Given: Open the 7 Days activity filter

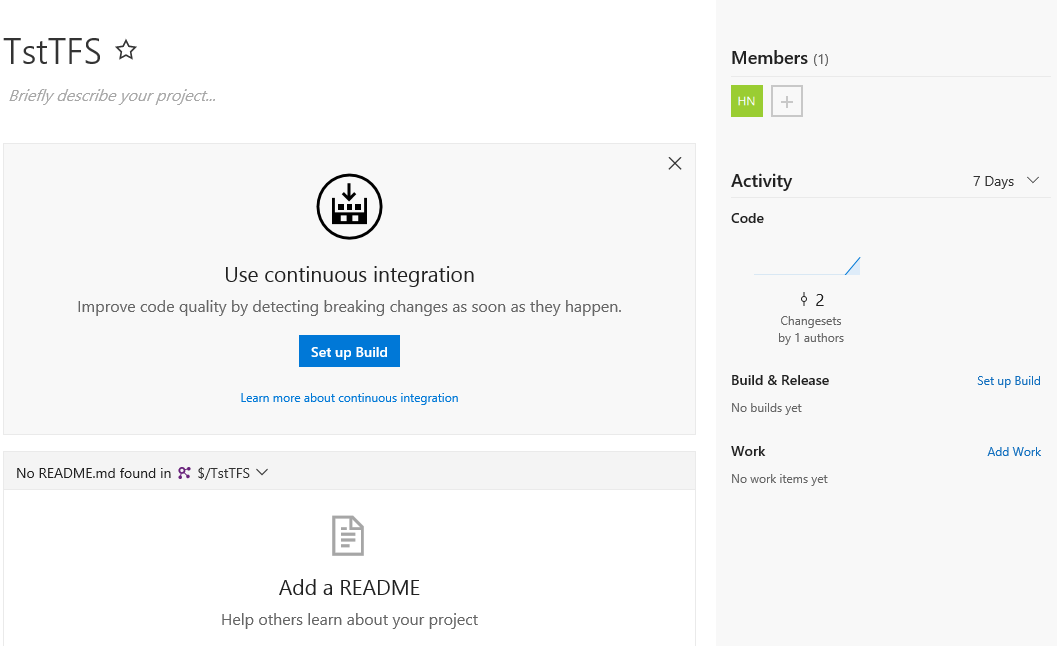Looking at the screenshot, I should point(1006,181).
